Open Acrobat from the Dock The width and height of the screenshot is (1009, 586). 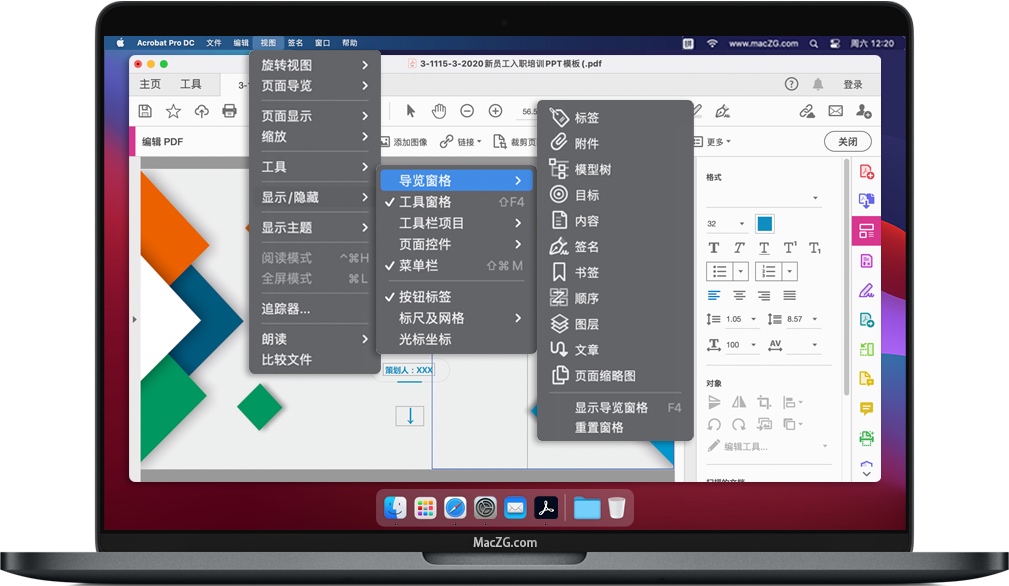pos(546,508)
